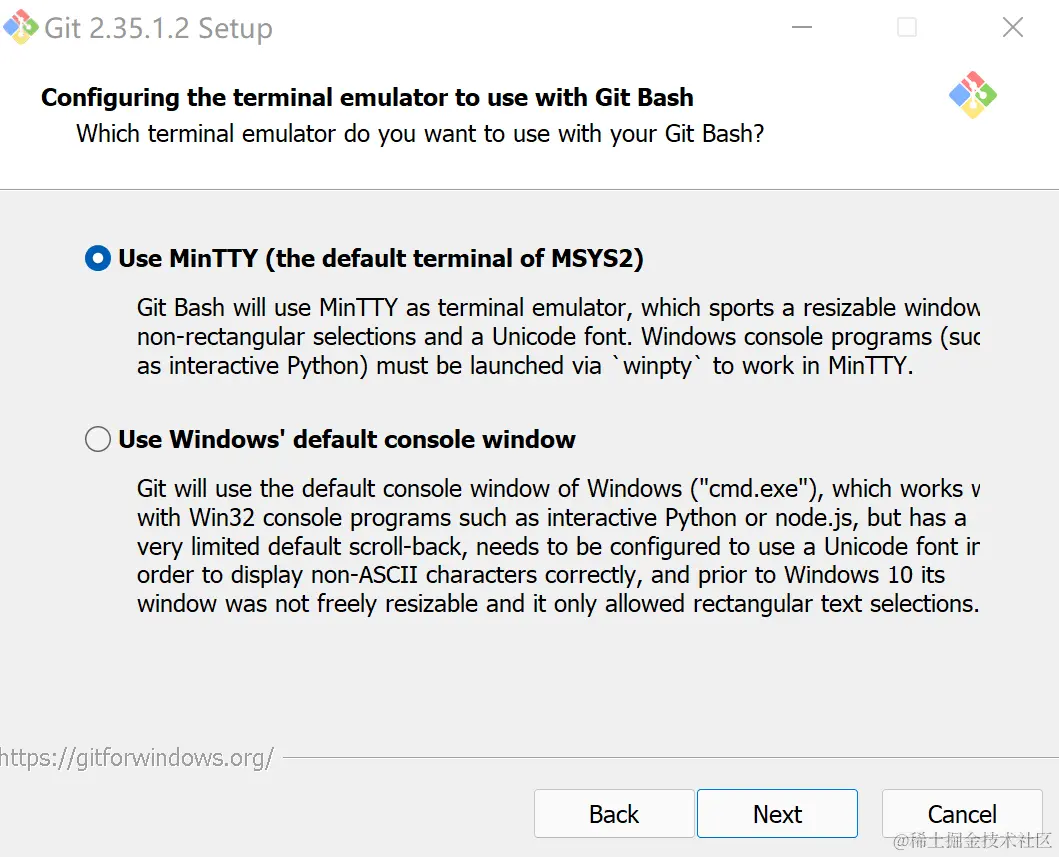Close the Git Setup window
The height and width of the screenshot is (857, 1059).
pos(1012,28)
